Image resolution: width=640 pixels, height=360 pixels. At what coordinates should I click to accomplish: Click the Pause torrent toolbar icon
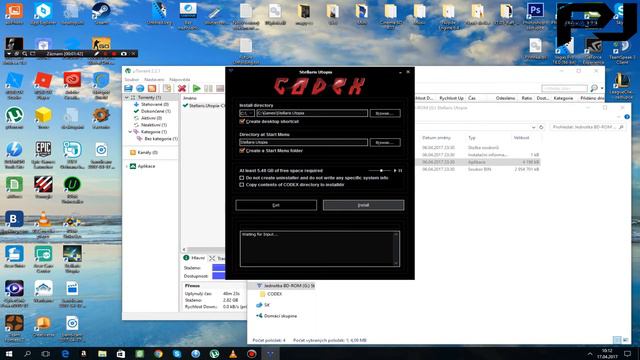click(x=208, y=89)
